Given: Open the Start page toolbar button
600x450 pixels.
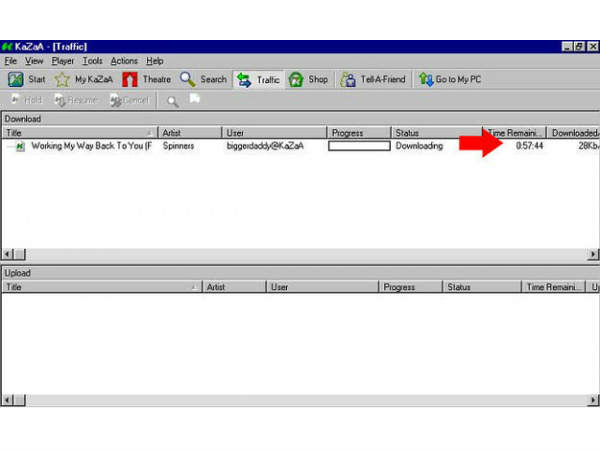Looking at the screenshot, I should tap(27, 80).
